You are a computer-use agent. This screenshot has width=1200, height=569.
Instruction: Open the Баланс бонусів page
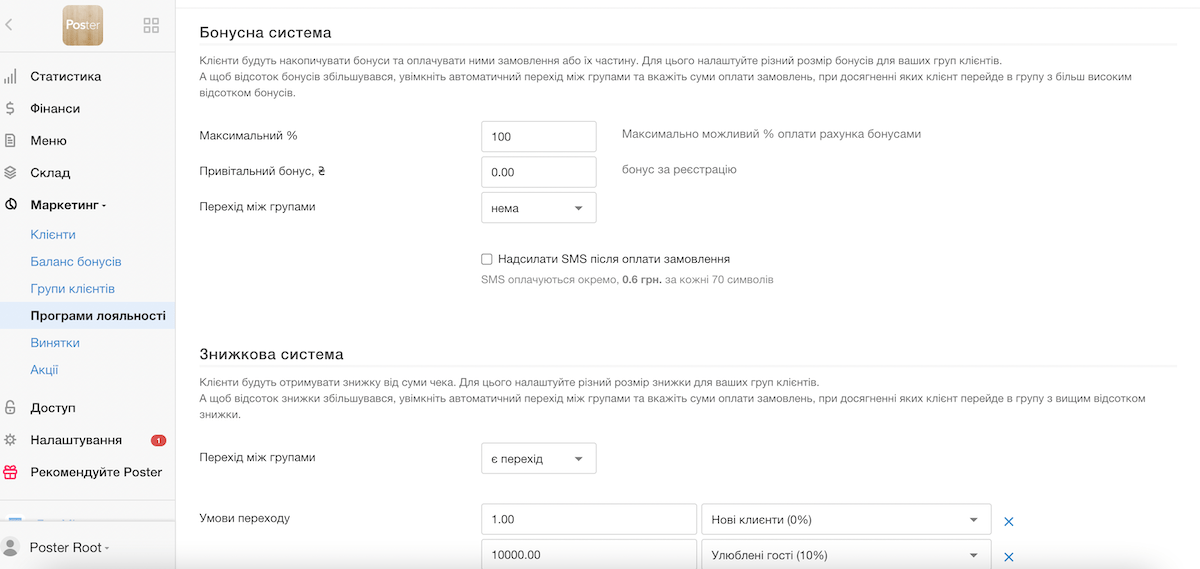(x=76, y=261)
